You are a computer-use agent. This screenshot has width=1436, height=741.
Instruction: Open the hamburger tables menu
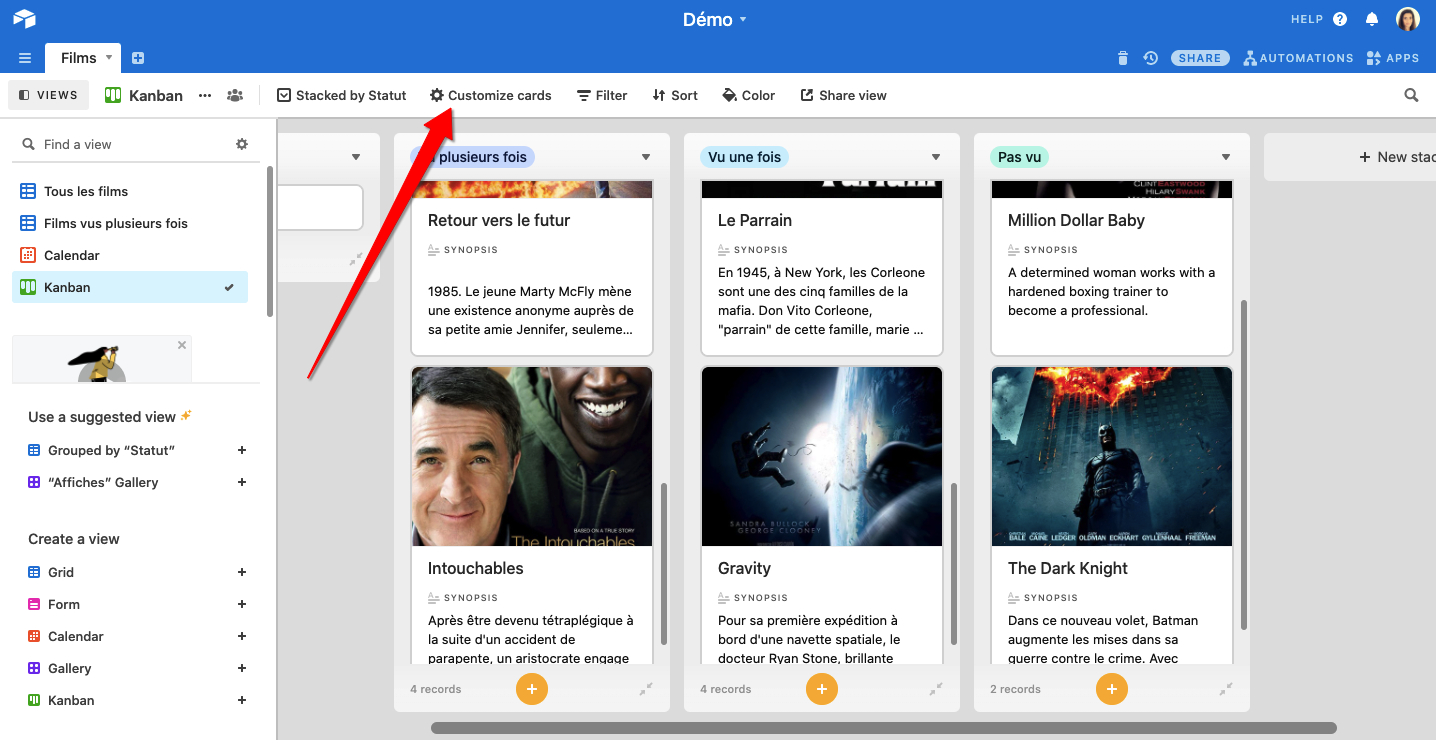pyautogui.click(x=25, y=58)
